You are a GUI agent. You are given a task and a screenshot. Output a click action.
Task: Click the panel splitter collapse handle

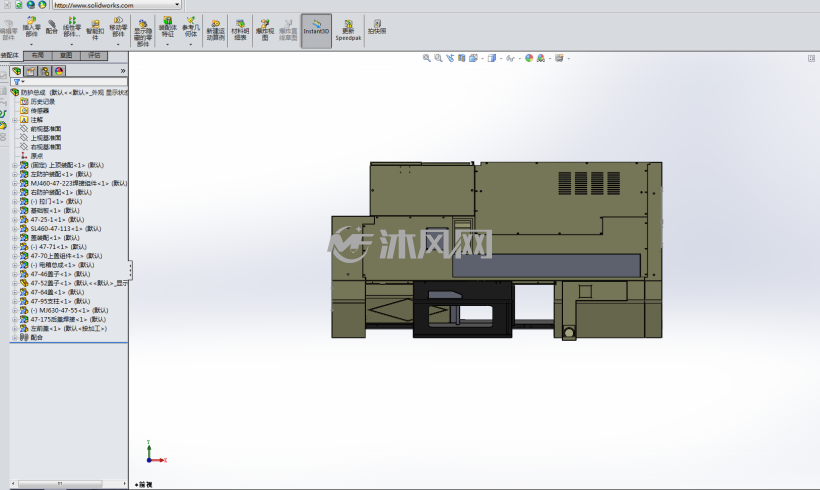130,270
